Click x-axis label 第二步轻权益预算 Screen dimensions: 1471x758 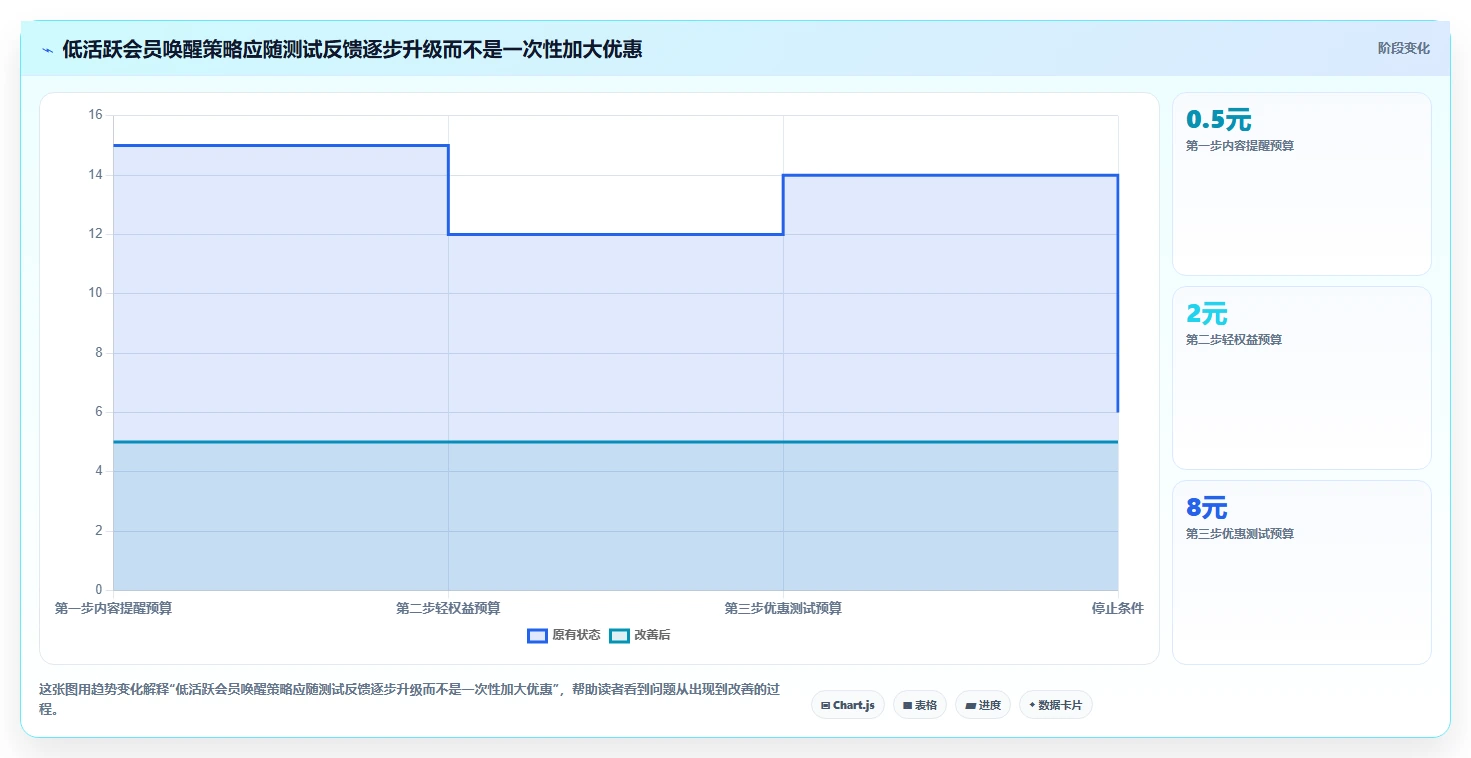tap(448, 608)
